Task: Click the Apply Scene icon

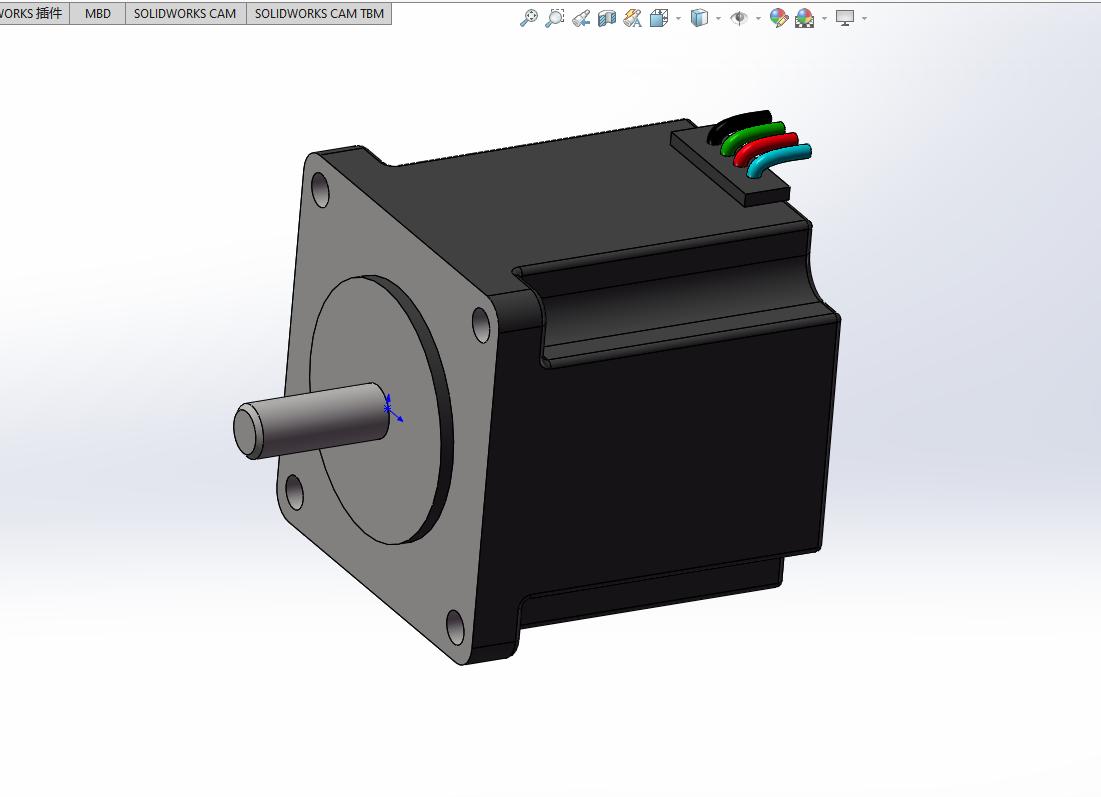Action: click(805, 18)
